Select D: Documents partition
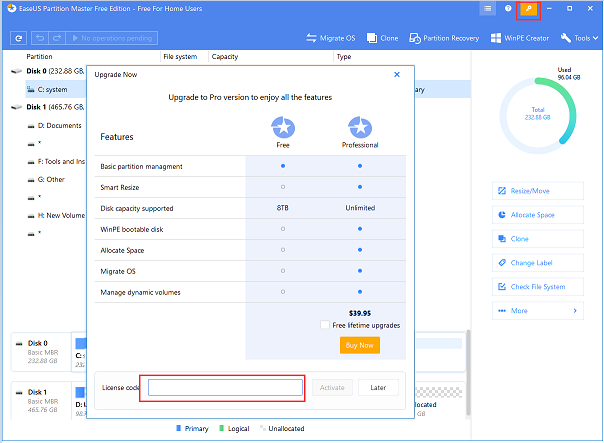 coord(56,126)
